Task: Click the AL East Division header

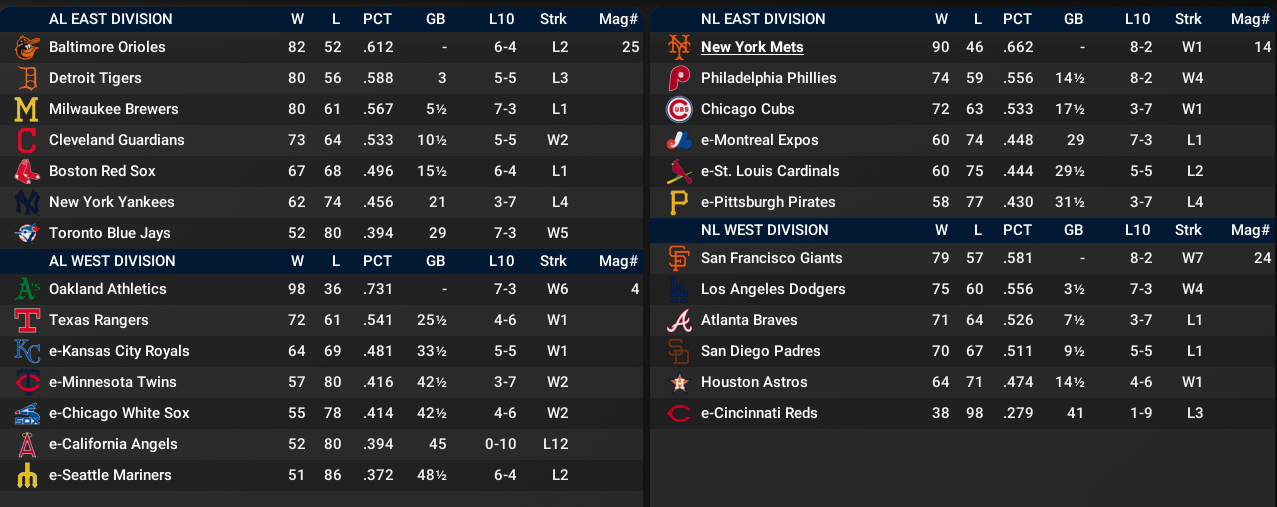Action: 110,19
